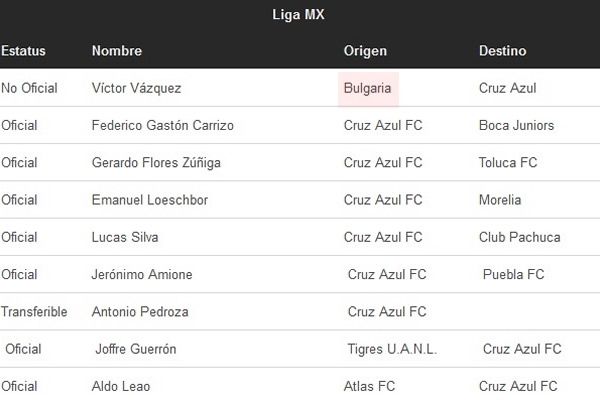Select the Tigres U.A.N.L. origin cell
The height and width of the screenshot is (400, 600).
(x=392, y=349)
